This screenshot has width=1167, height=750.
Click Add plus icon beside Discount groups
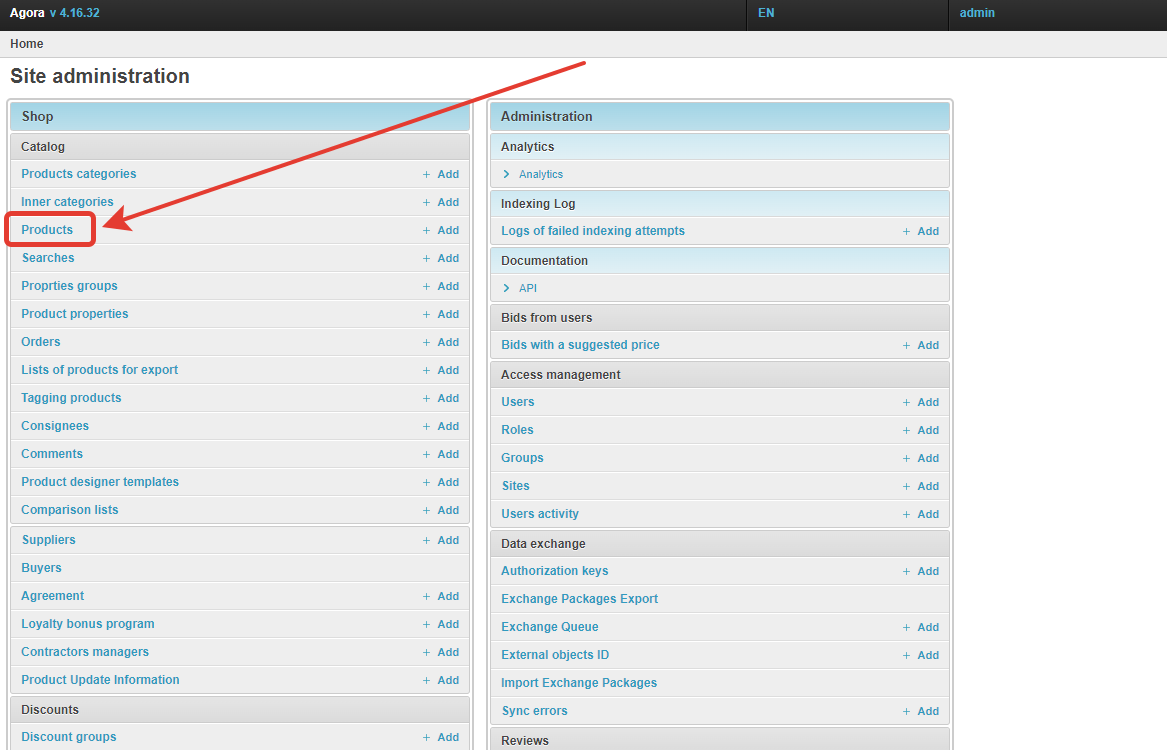[426, 737]
